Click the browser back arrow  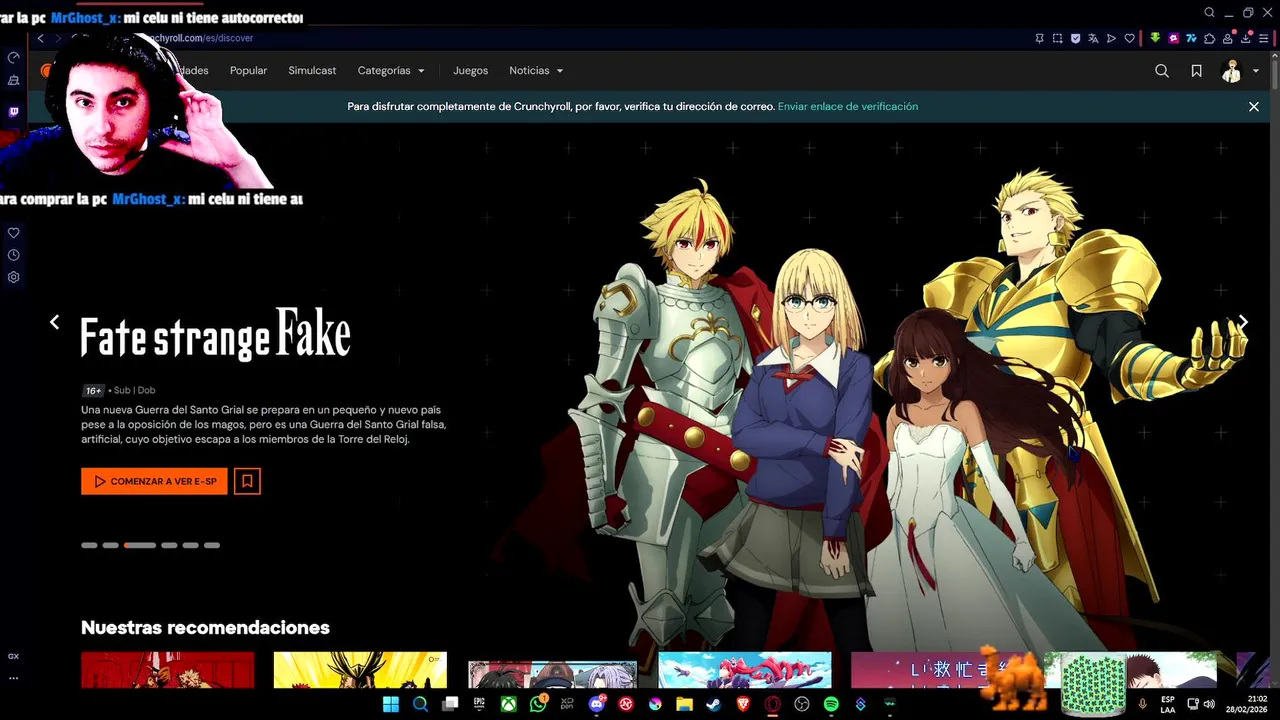[40, 38]
